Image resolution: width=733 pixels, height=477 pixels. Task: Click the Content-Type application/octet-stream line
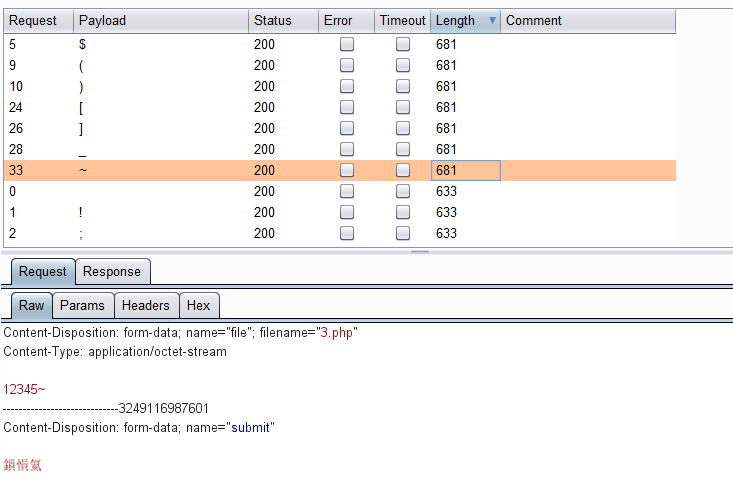[115, 352]
